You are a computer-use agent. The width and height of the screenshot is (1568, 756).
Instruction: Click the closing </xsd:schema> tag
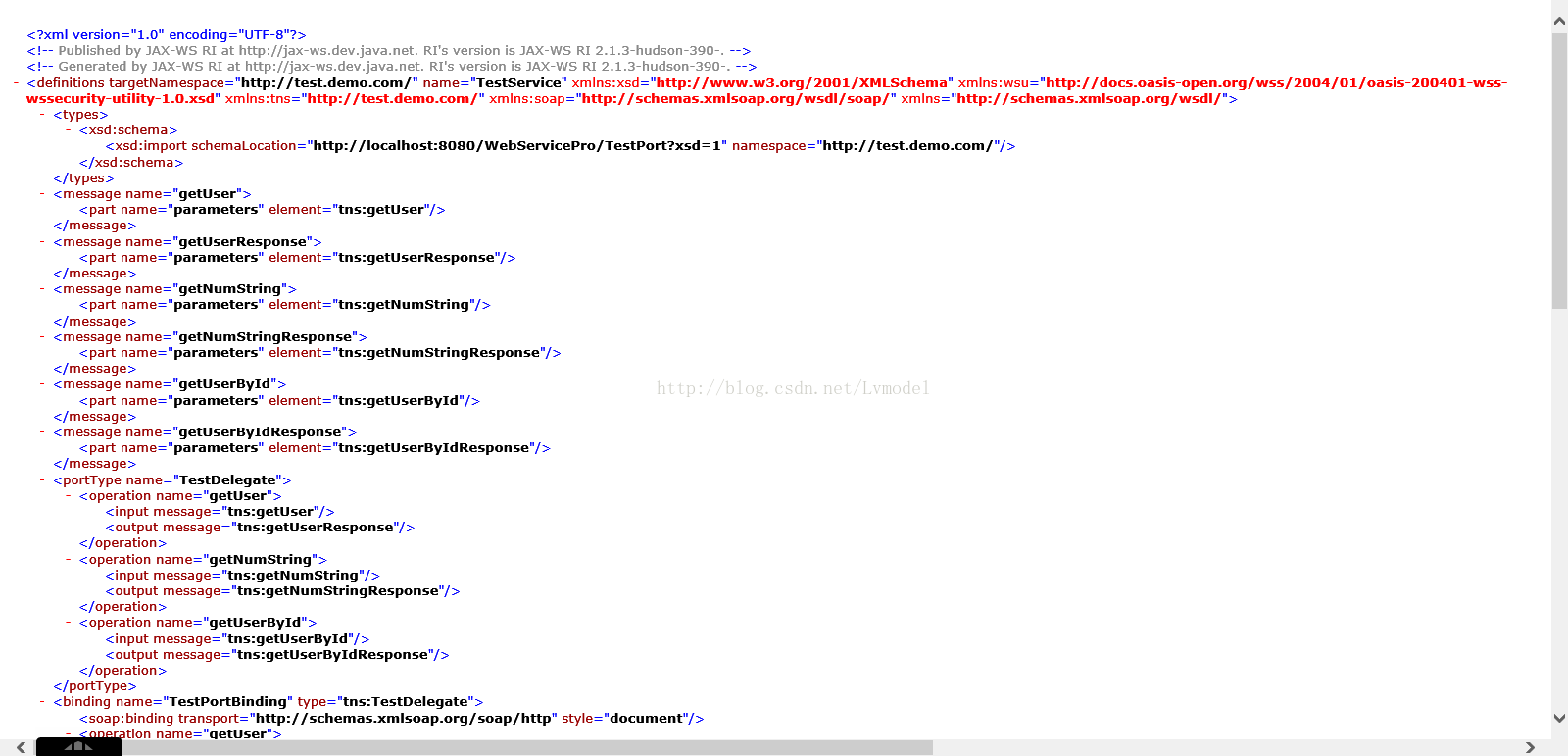[x=131, y=163]
